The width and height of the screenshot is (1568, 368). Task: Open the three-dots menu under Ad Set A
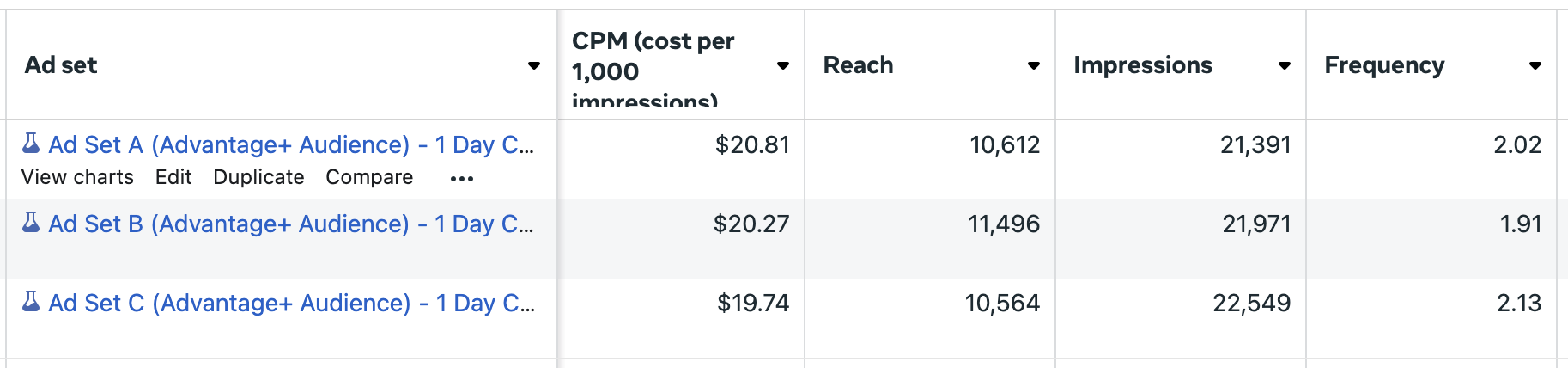tap(462, 179)
